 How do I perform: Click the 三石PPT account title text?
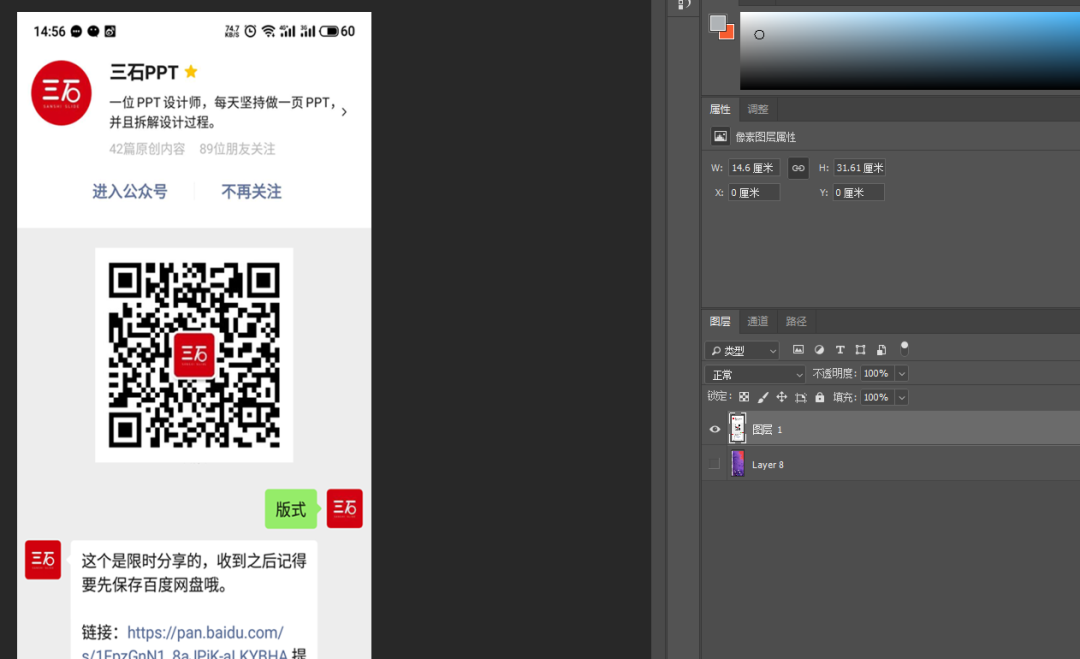tap(144, 72)
